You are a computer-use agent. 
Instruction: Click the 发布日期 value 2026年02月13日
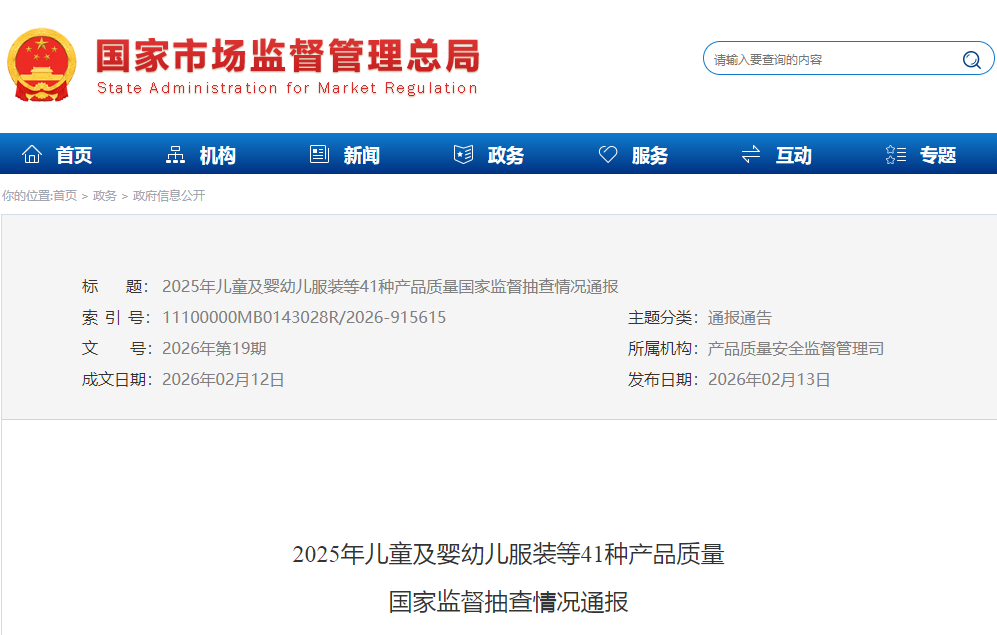click(769, 379)
